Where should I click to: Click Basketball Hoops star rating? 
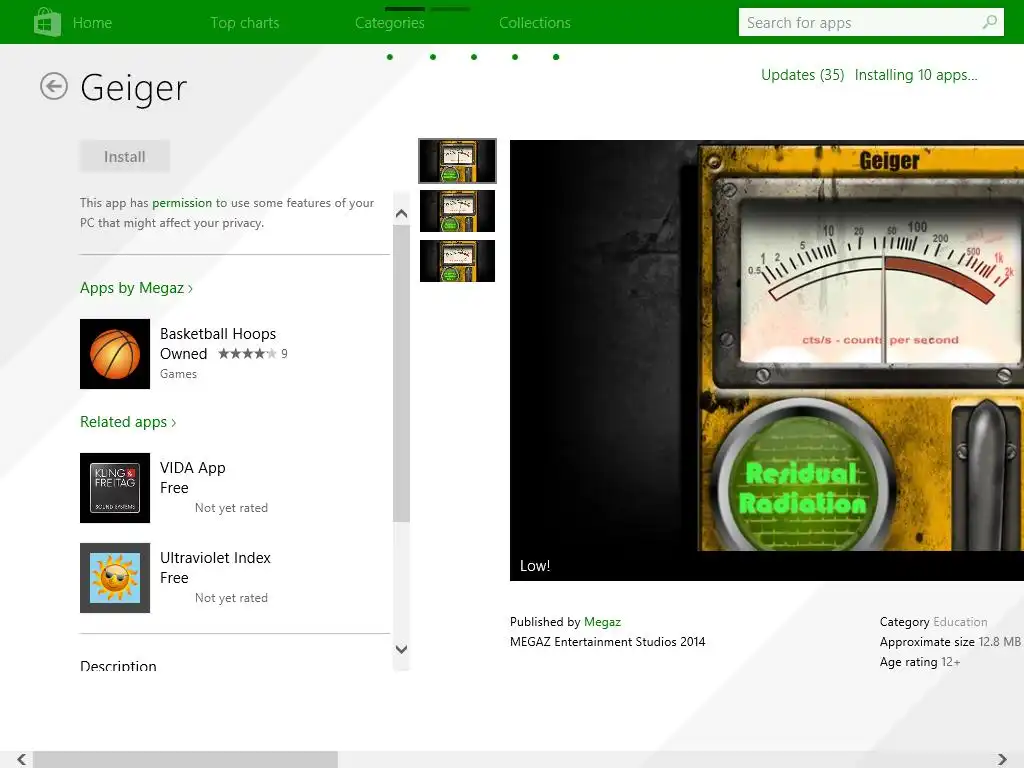pyautogui.click(x=247, y=353)
